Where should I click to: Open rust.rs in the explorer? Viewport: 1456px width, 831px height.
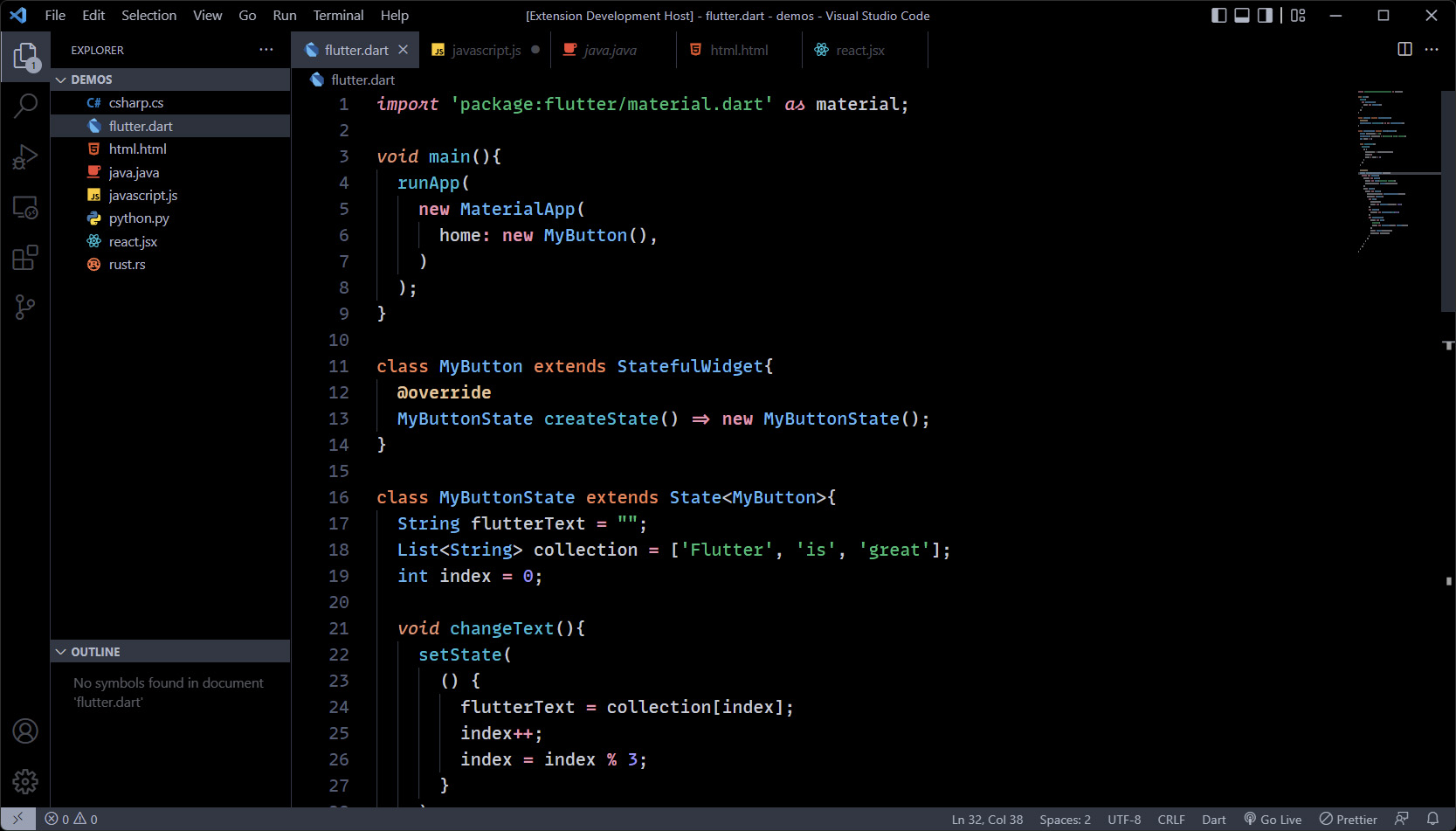(170, 264)
